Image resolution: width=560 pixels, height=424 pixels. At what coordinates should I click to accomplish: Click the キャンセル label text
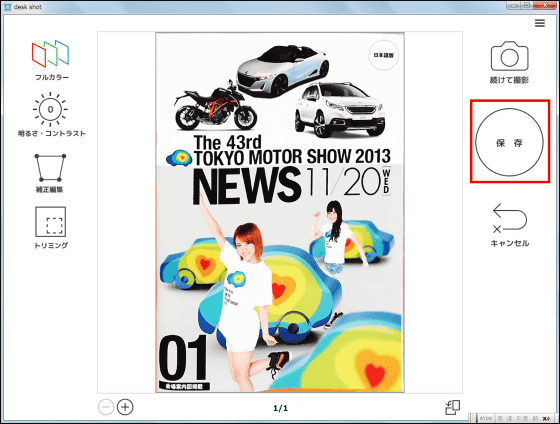510,243
